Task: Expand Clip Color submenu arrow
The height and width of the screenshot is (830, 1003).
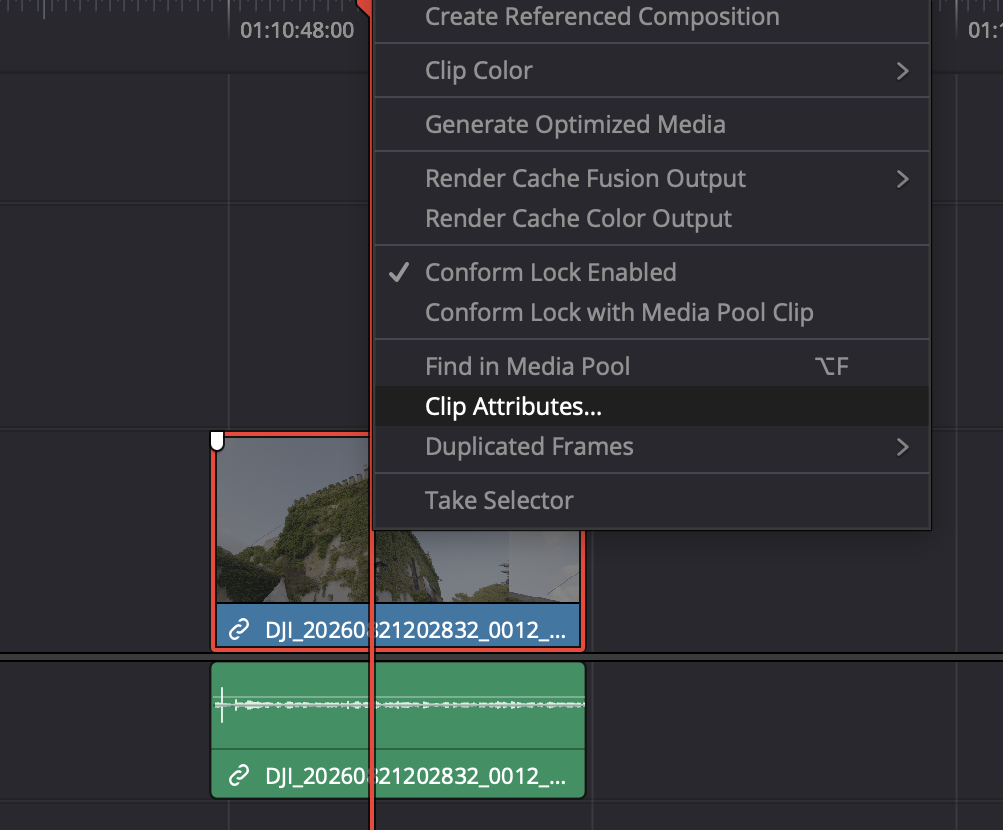Action: (x=902, y=71)
